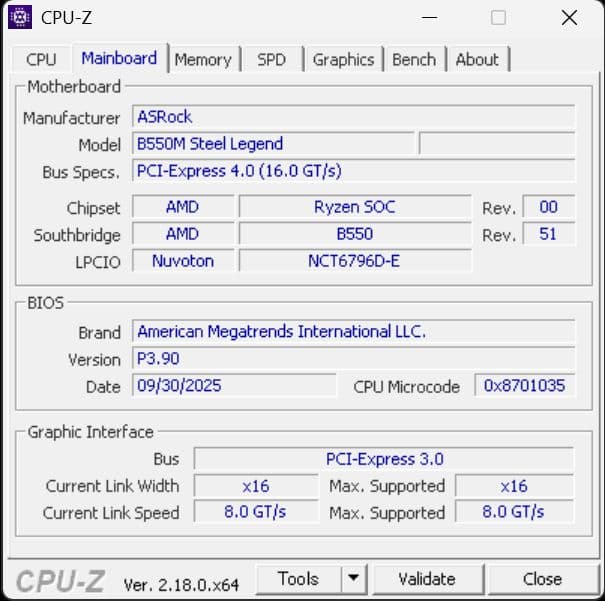Select the Mainboard tab
605x601 pixels.
click(119, 58)
